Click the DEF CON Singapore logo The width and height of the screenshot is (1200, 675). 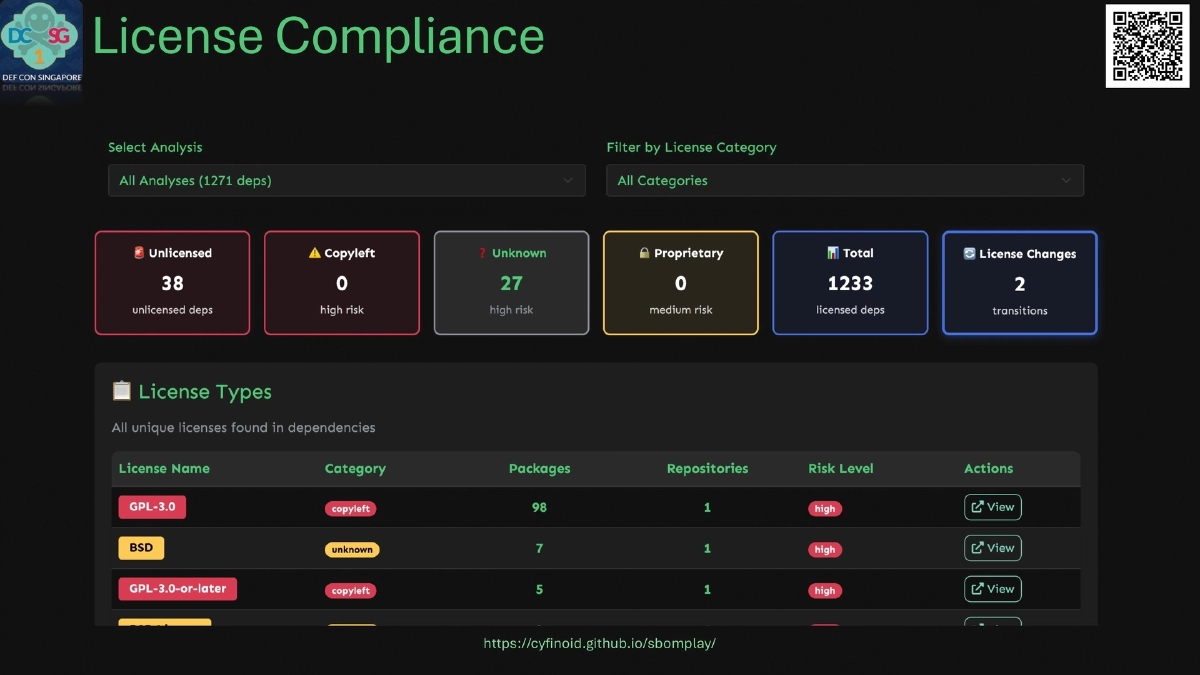41,47
